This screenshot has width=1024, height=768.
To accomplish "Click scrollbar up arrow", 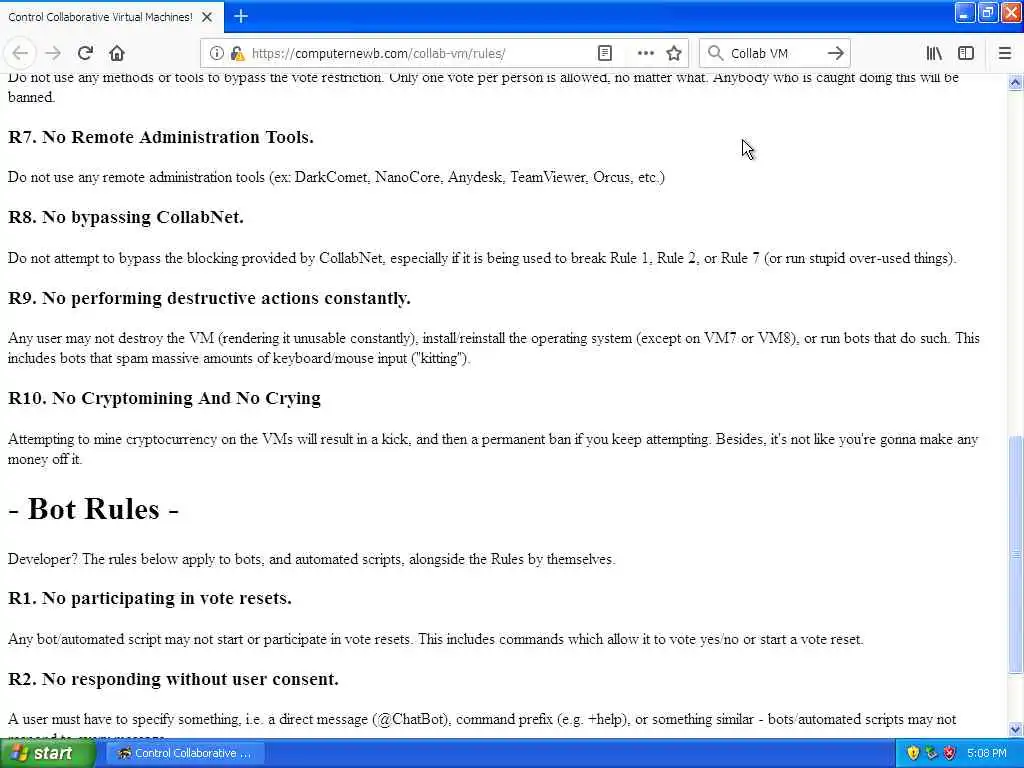I will [x=1015, y=82].
